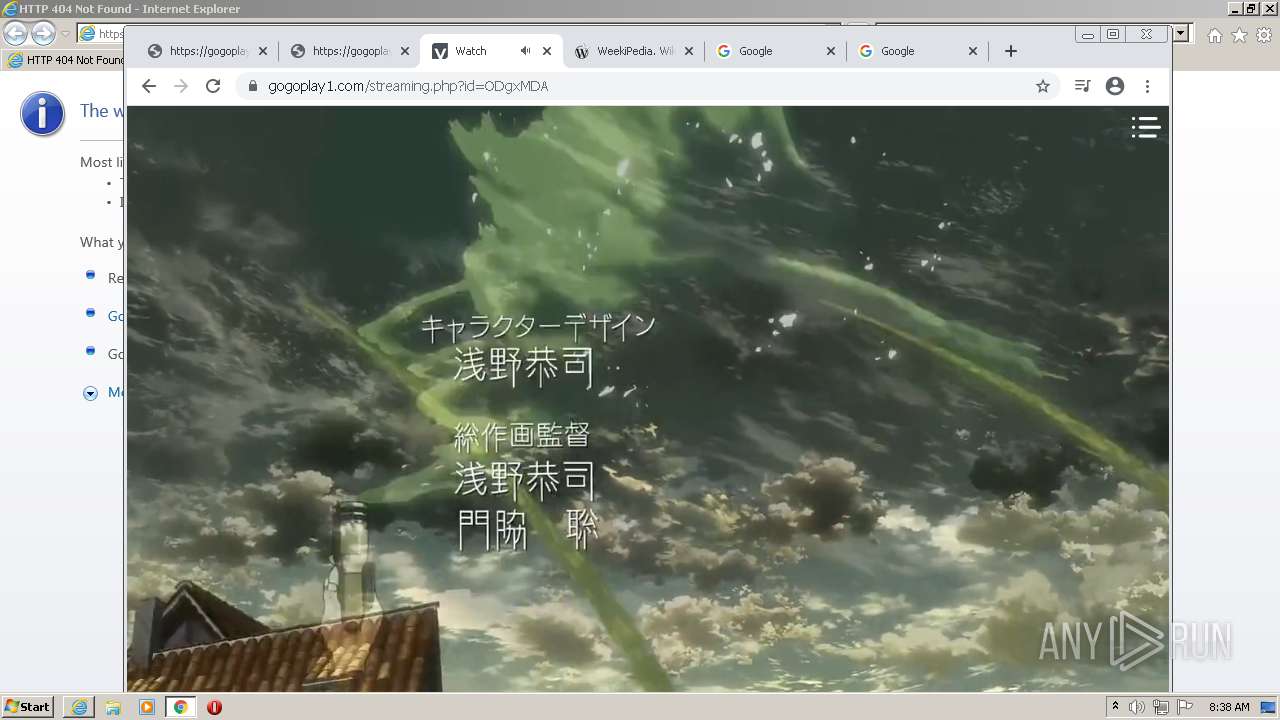Open Internet Explorer's Home button
The height and width of the screenshot is (720, 1280).
pyautogui.click(x=1214, y=35)
